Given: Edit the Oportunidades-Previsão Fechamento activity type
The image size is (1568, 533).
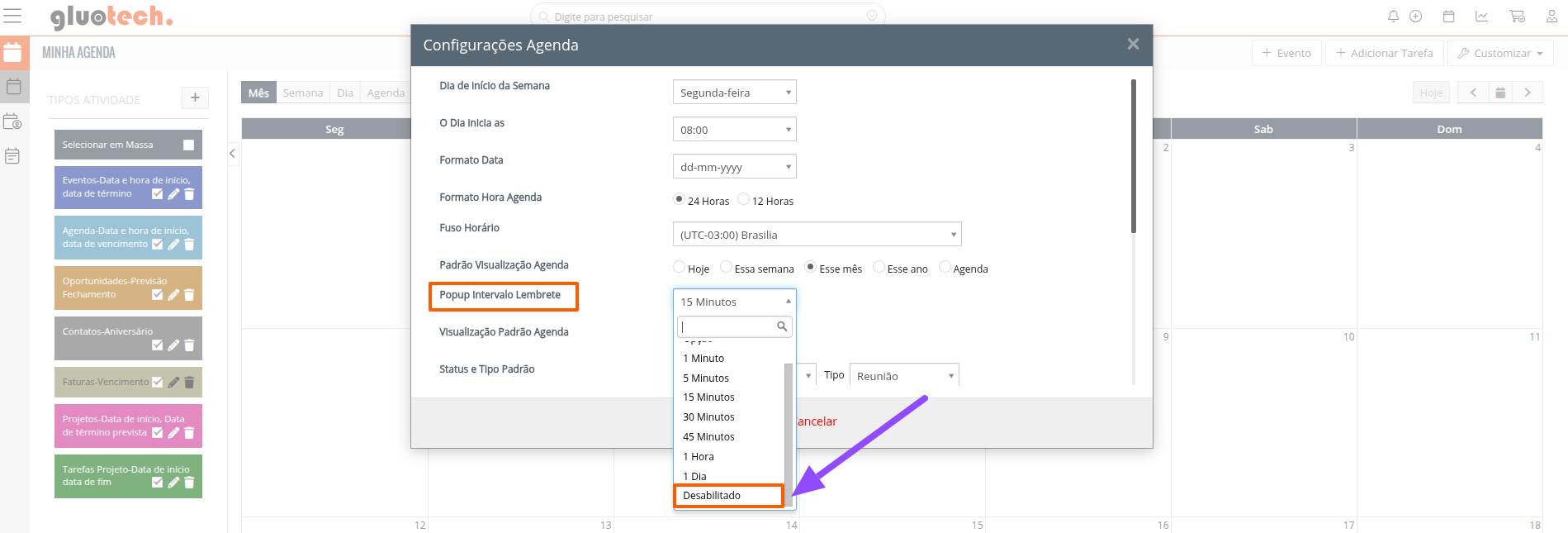Looking at the screenshot, I should [173, 295].
